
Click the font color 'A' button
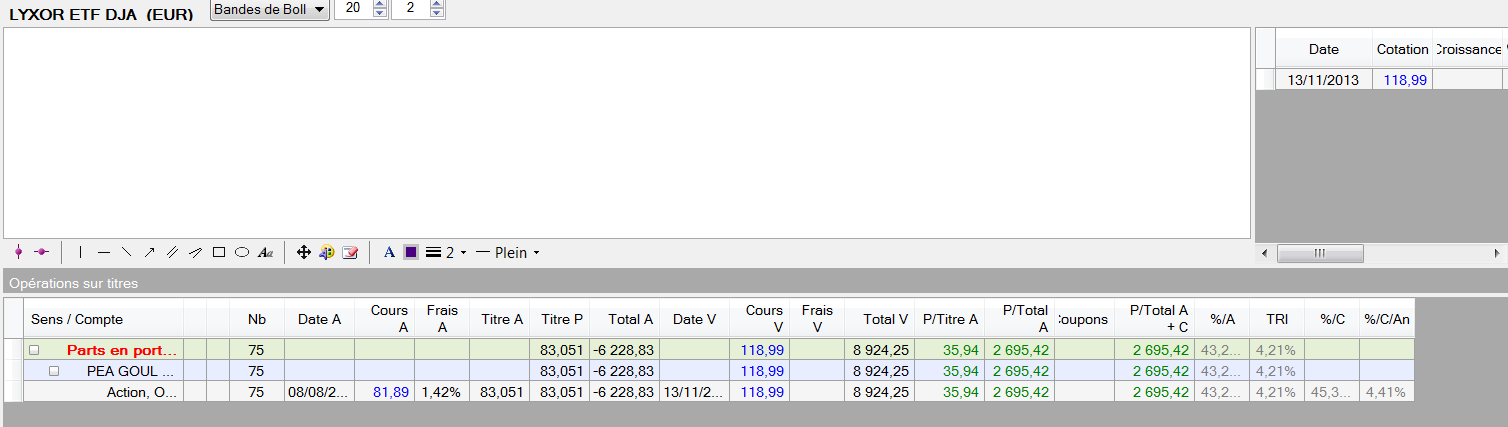point(389,253)
